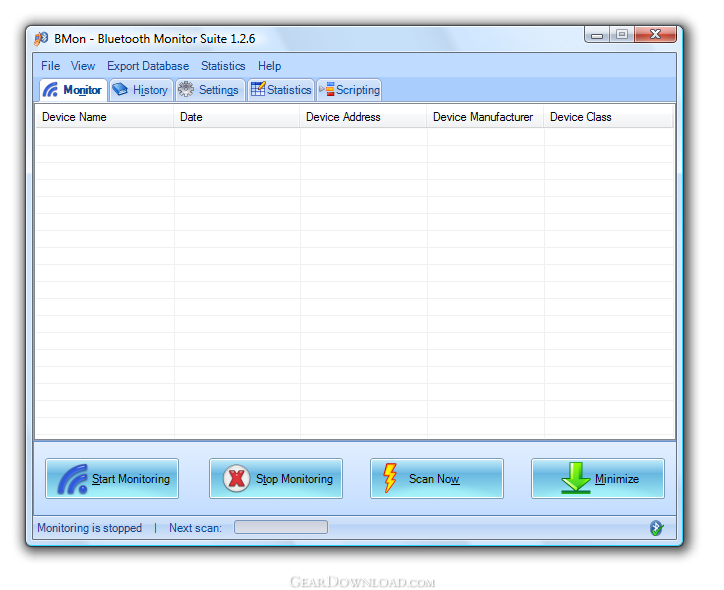This screenshot has width=724, height=590.
Task: Sort by Device Name column header
Action: click(x=105, y=117)
